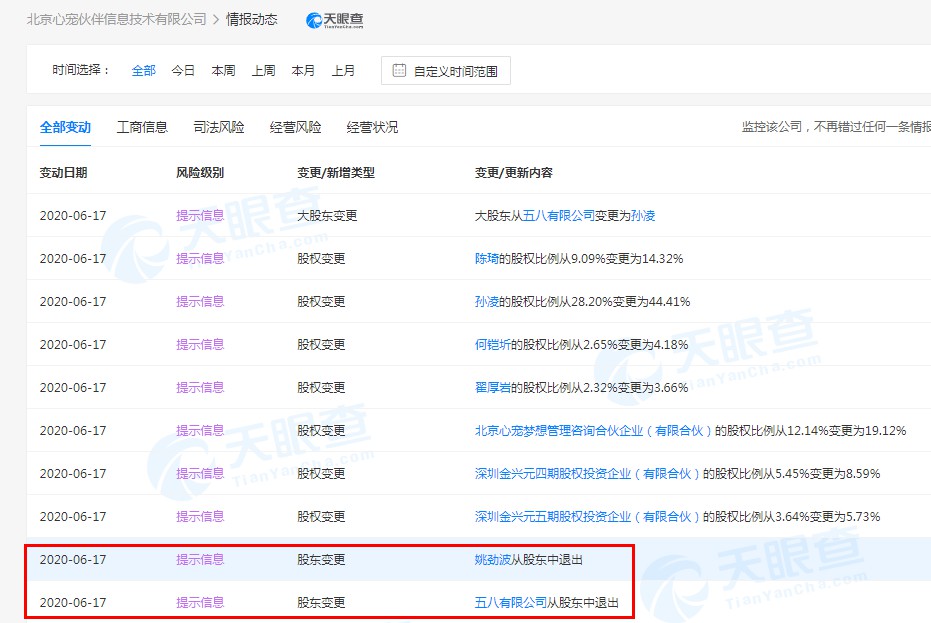Click 股东变更 cell in last row
931x623 pixels.
pos(321,603)
